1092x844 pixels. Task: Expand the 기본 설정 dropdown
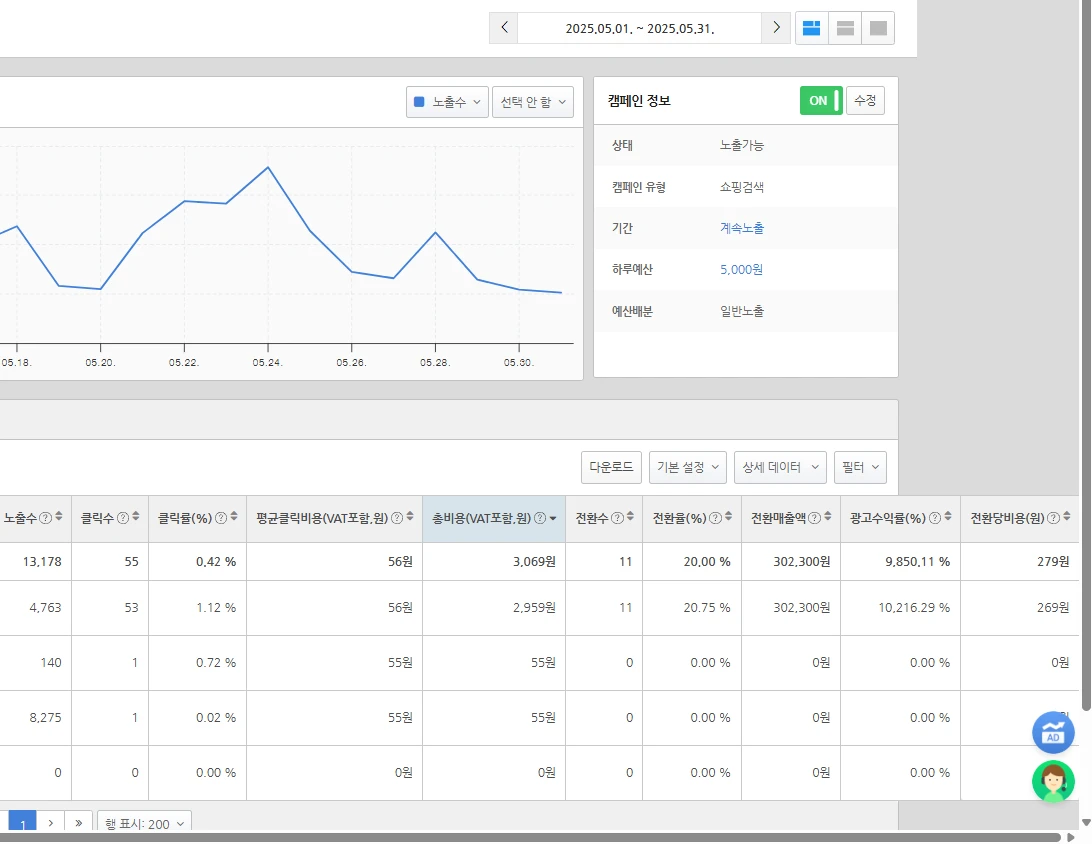coord(688,467)
